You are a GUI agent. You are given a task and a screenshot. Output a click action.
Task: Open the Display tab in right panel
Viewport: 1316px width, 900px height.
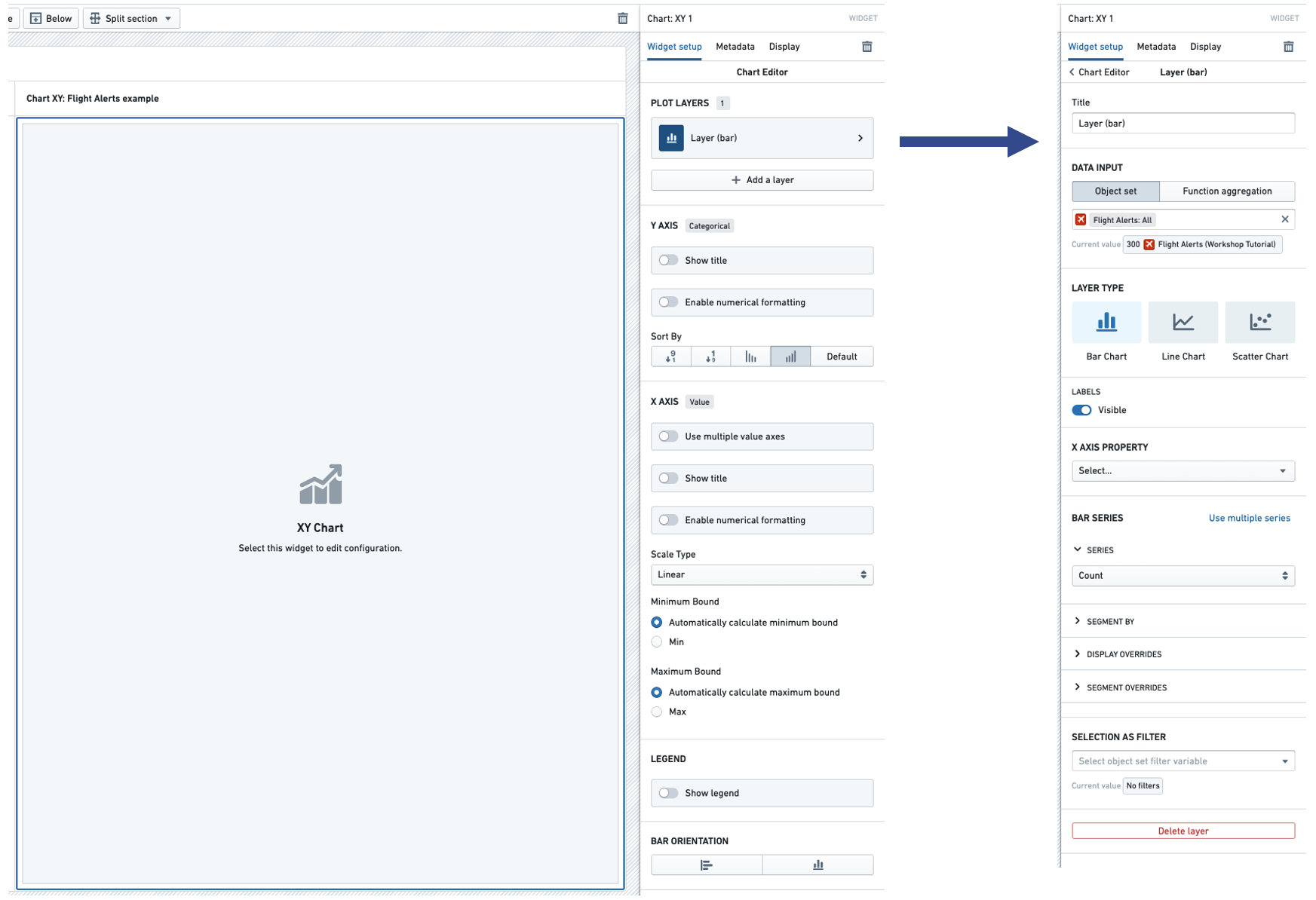(1205, 47)
